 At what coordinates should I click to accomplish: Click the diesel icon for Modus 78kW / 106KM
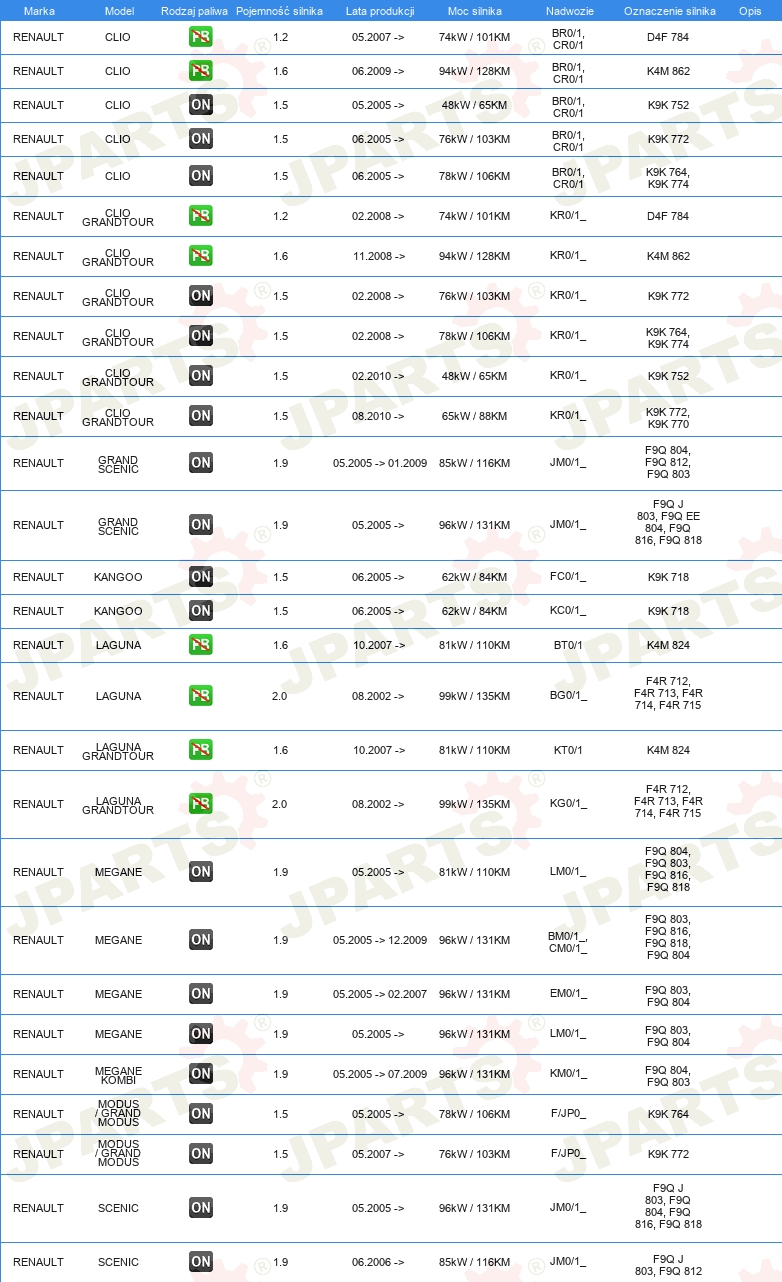pyautogui.click(x=200, y=1114)
